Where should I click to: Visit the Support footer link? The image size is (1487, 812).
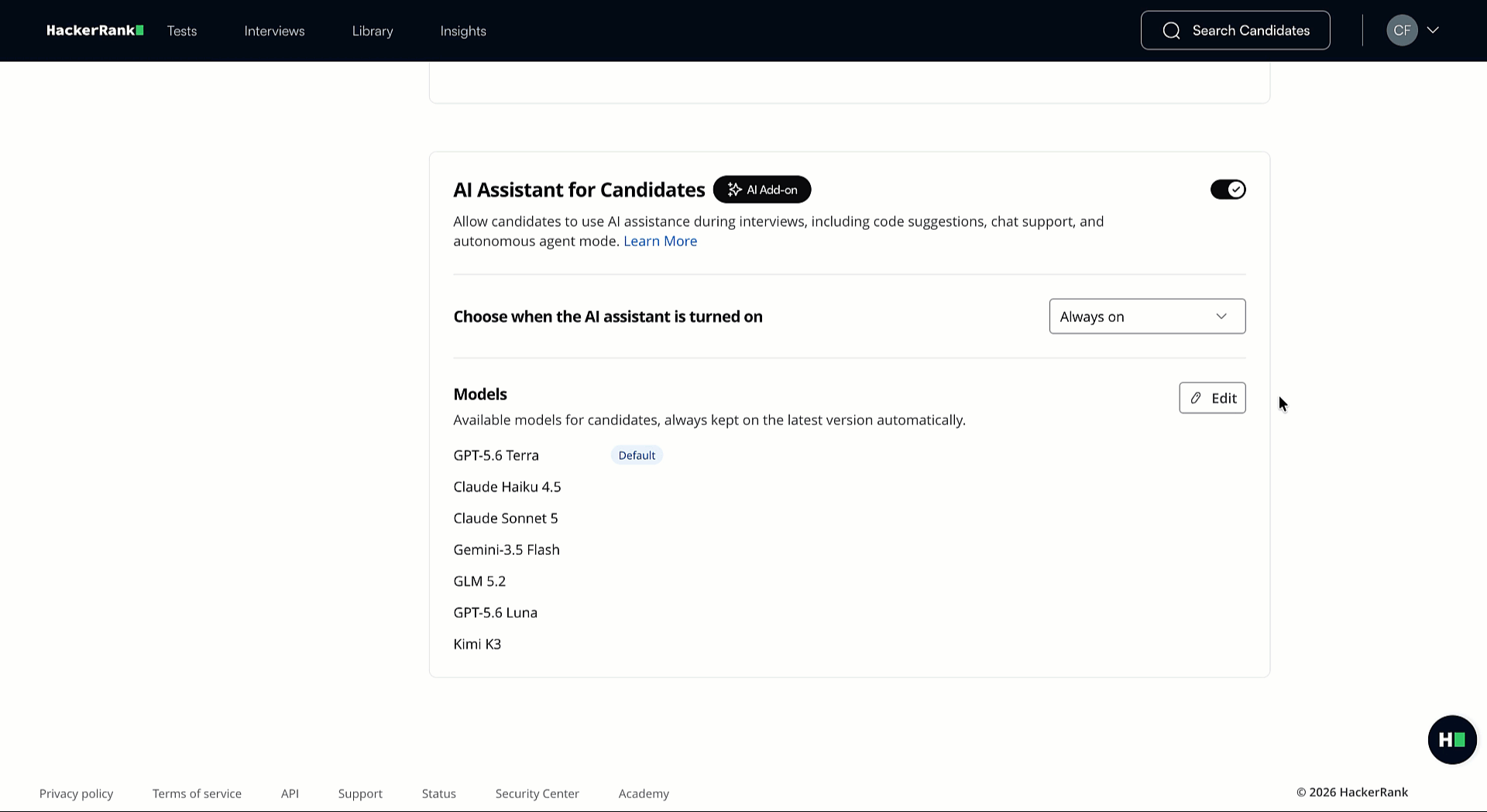(x=360, y=793)
